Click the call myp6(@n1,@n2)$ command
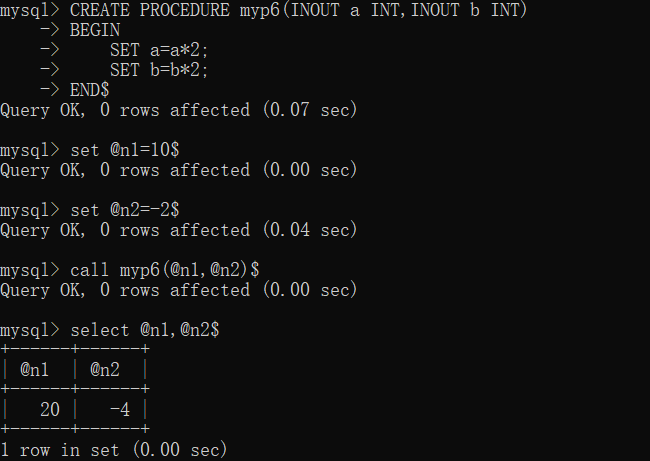This screenshot has height=461, width=650. (165, 270)
